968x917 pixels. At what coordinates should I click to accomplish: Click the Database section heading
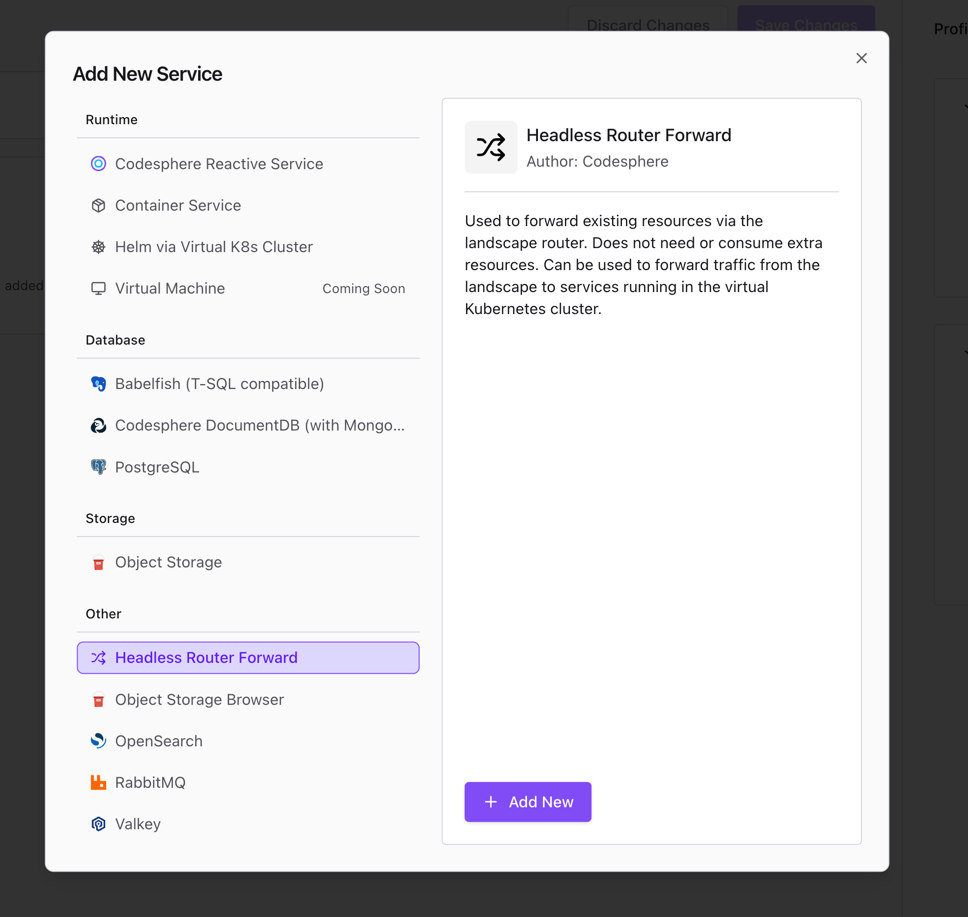point(115,340)
